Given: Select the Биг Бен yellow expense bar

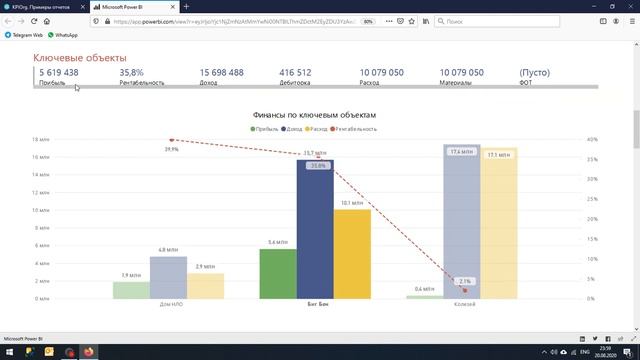Looking at the screenshot, I should click(352, 254).
